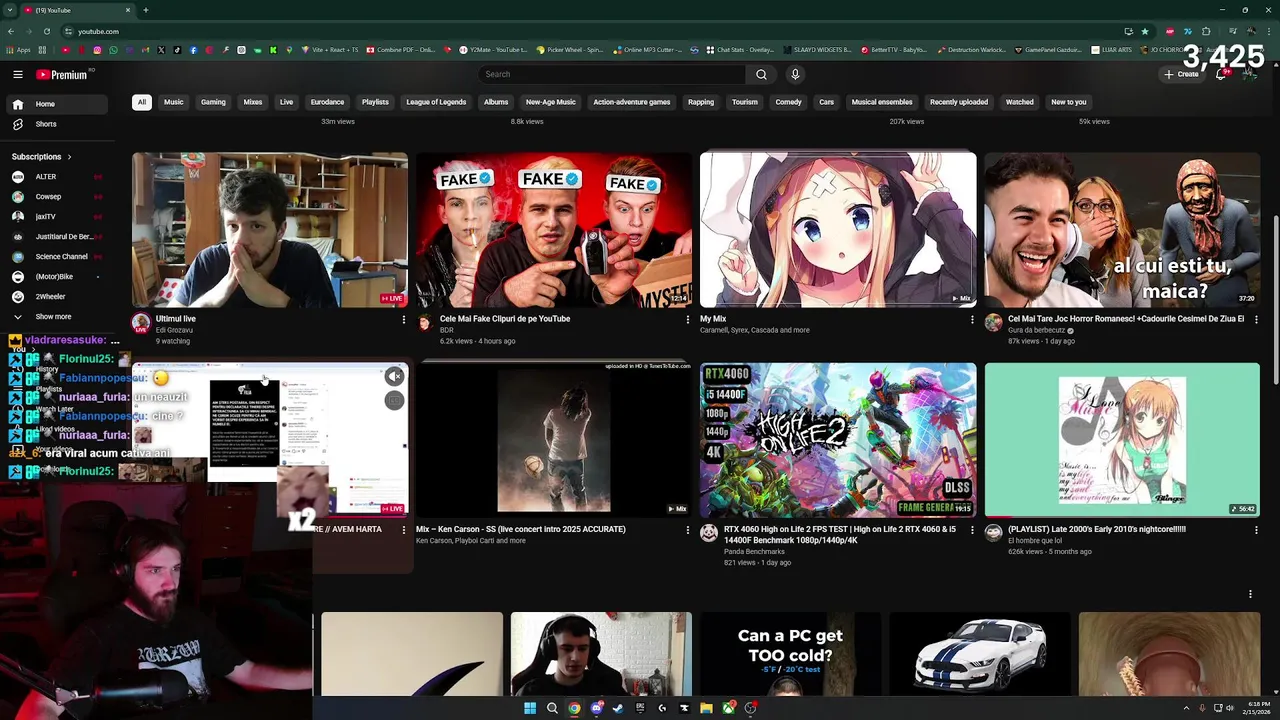The width and height of the screenshot is (1280, 720).
Task: Open the Create button
Action: [x=1181, y=74]
